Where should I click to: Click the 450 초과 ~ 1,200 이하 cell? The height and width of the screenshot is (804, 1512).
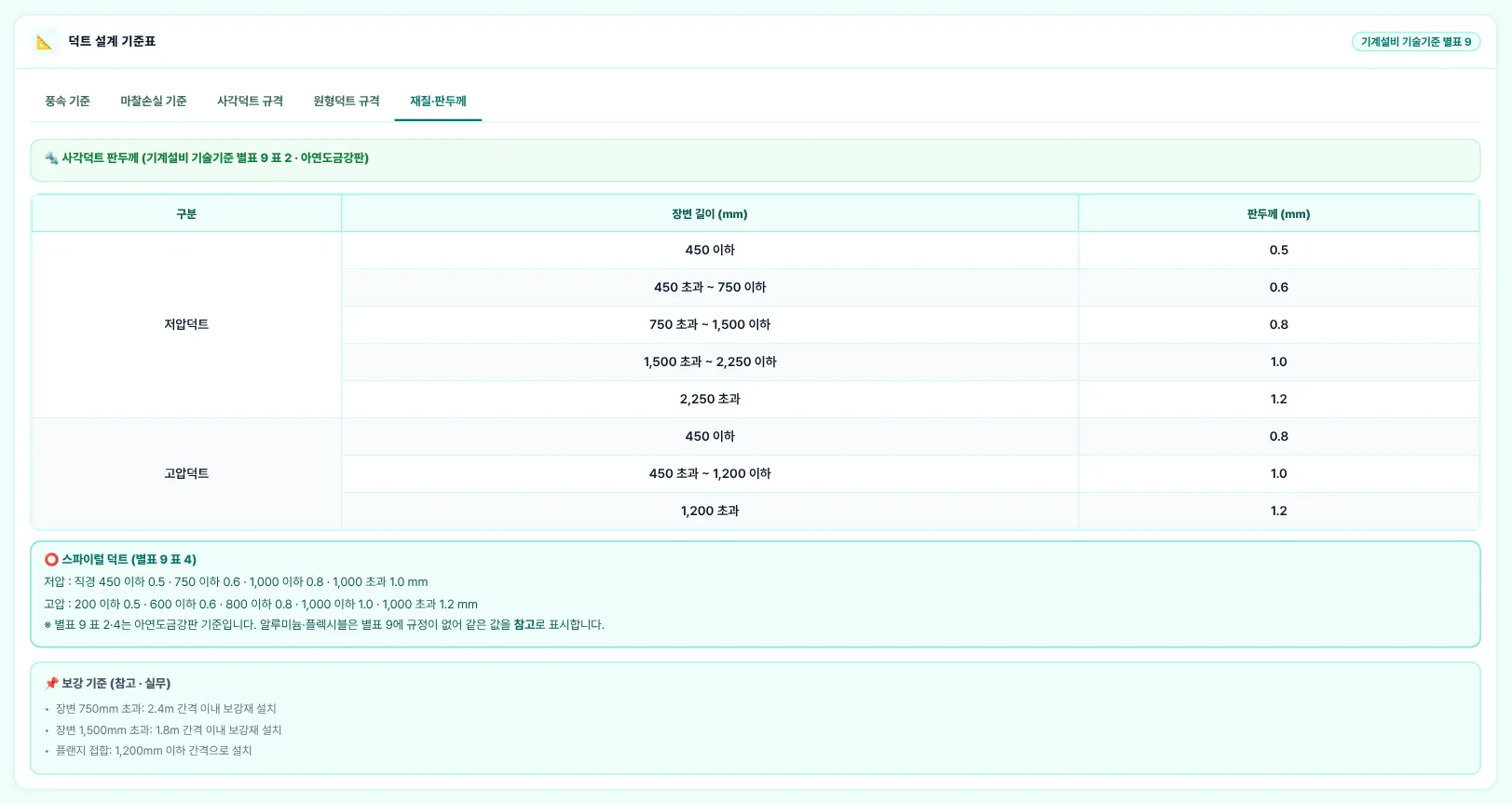point(710,473)
